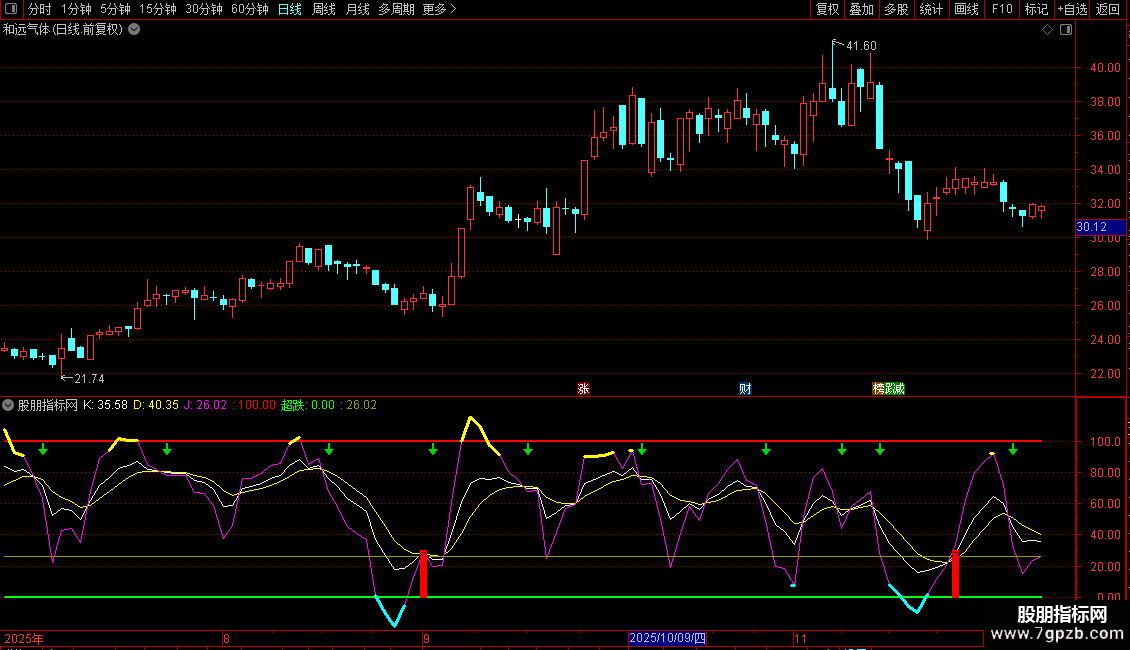Toggle the right side panel icon
Screen dimensions: 1130x650
[1064, 30]
